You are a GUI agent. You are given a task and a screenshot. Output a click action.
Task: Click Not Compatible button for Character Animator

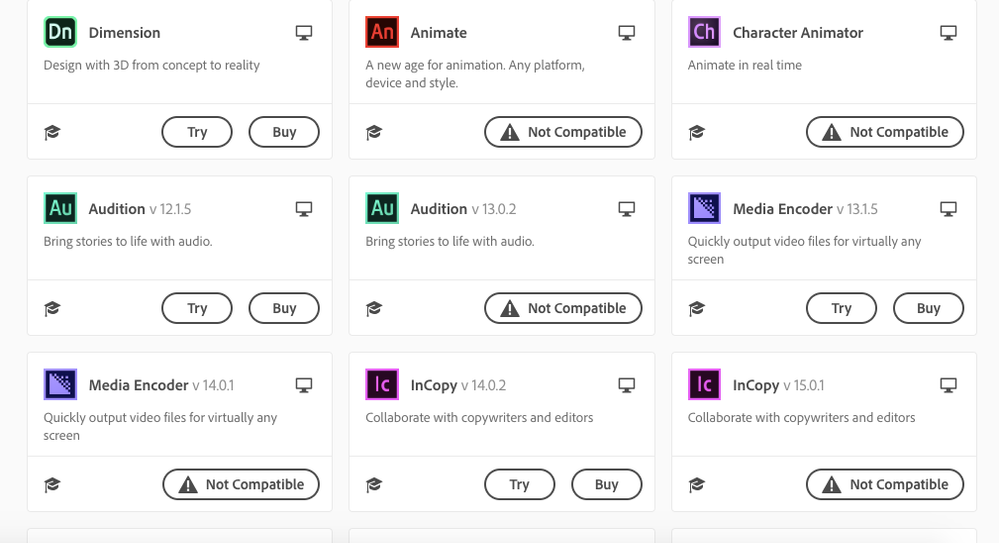click(885, 132)
